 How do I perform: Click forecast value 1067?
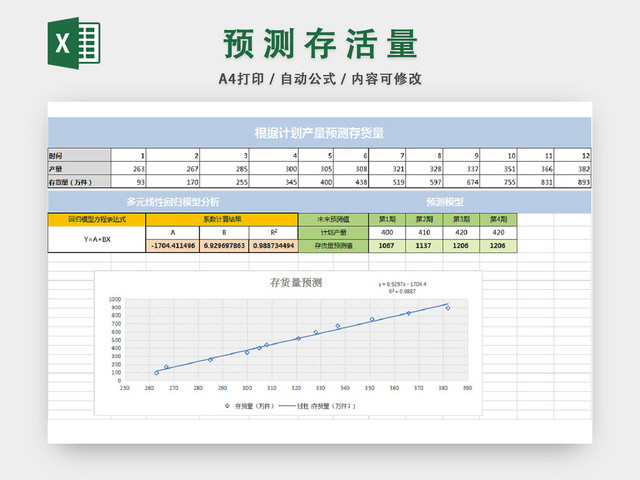[387, 246]
